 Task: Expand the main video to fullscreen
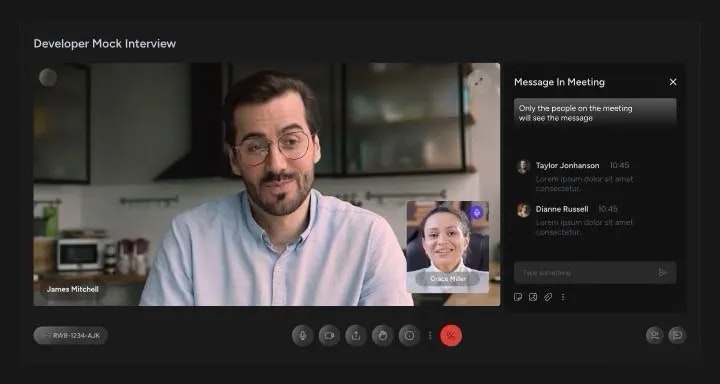479,81
